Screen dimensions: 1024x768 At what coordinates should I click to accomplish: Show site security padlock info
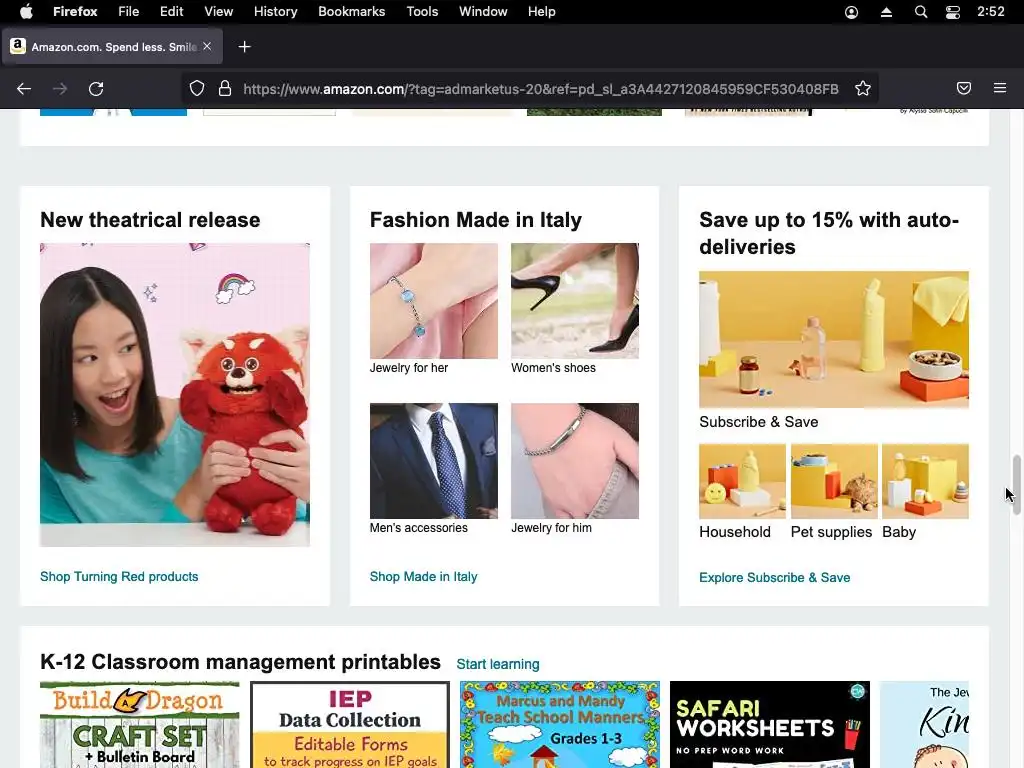(225, 89)
